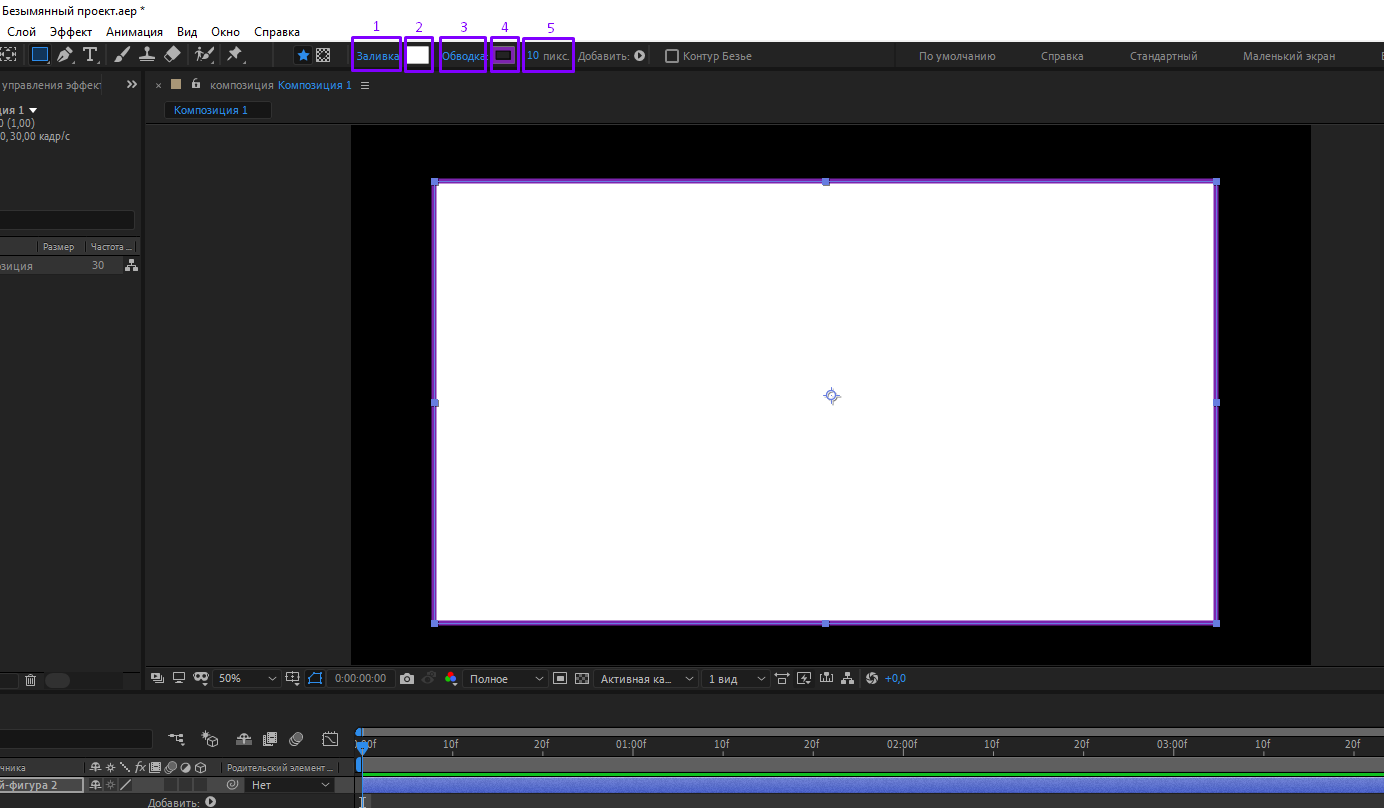The image size is (1384, 808).
Task: Toggle Draft 3D in timeline
Action: coord(210,739)
